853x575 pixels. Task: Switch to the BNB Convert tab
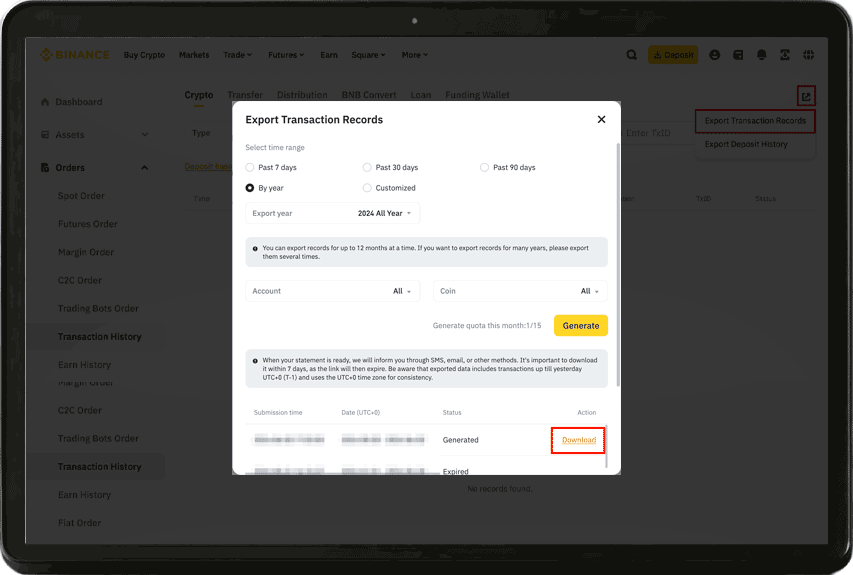[369, 95]
